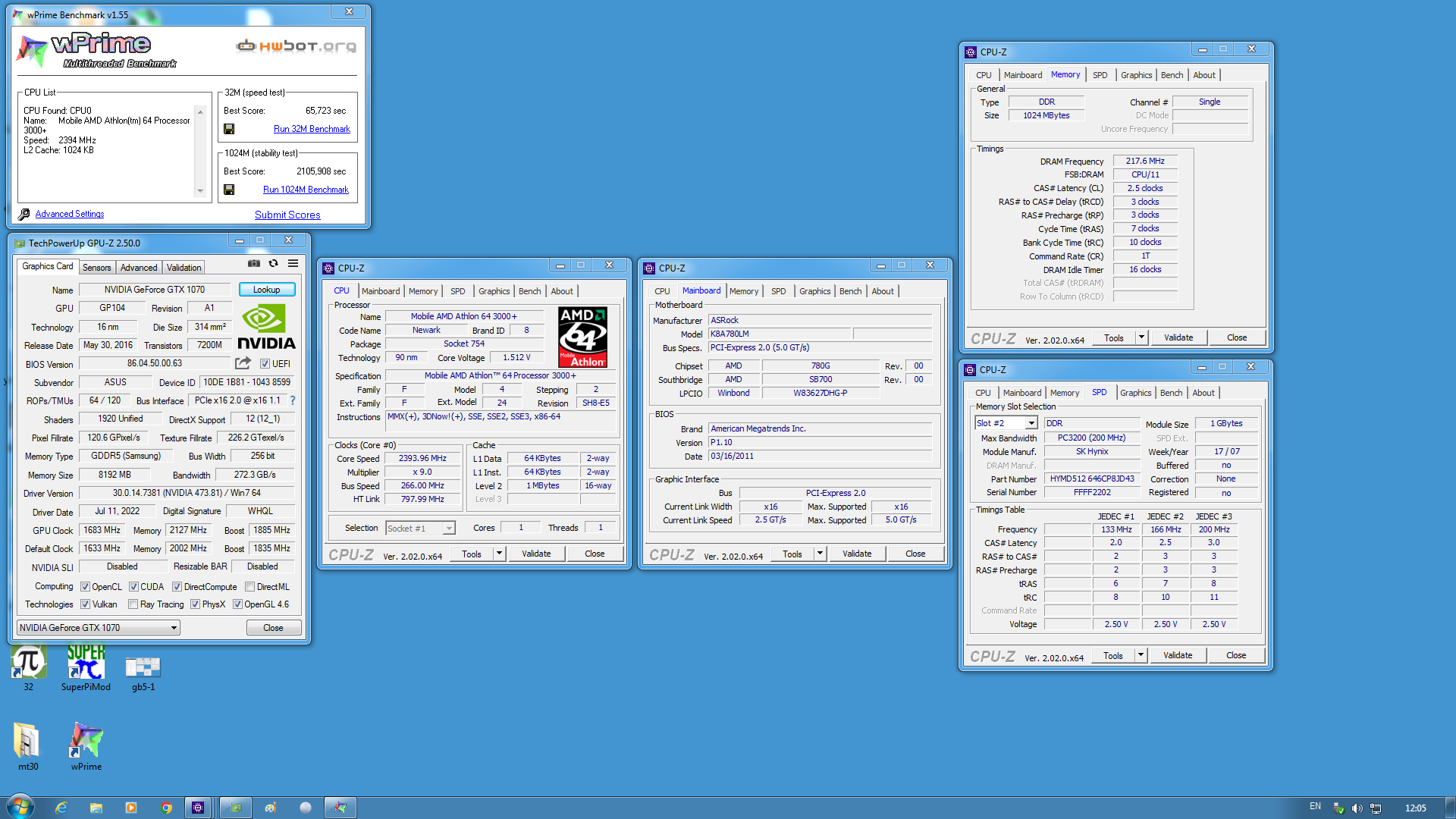
Task: Expand Tools arrow in CPU-Z Mainboard window
Action: (820, 554)
